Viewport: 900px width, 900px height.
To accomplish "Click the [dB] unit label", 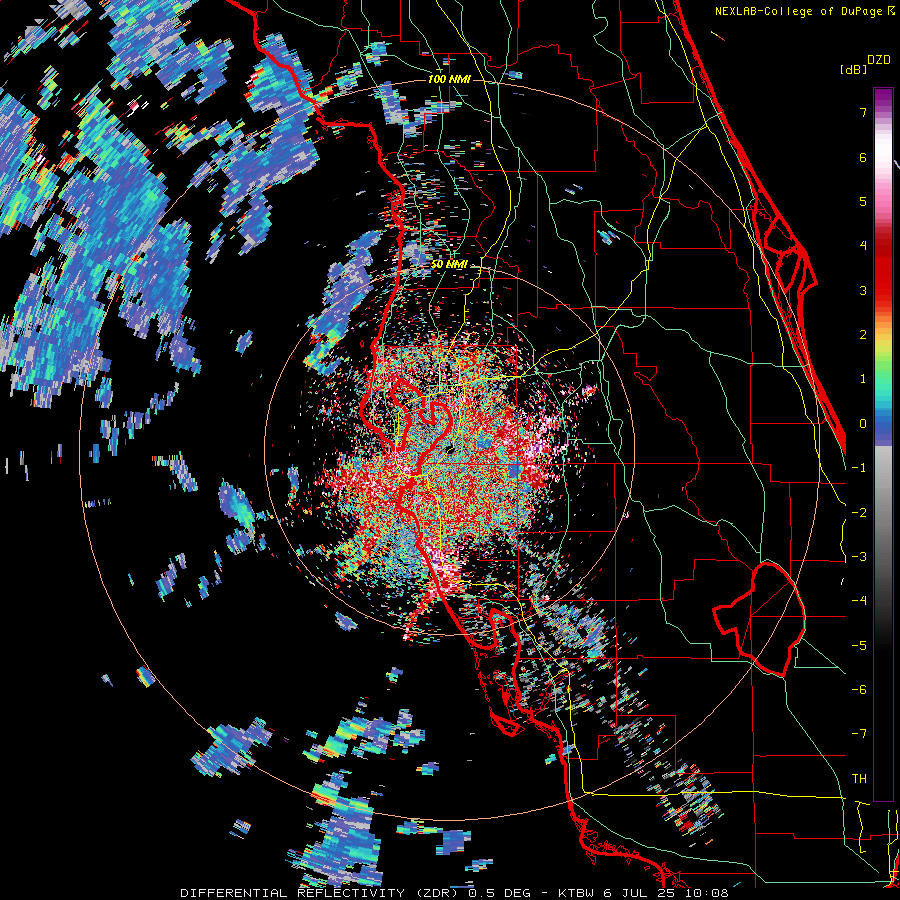I will click(854, 69).
